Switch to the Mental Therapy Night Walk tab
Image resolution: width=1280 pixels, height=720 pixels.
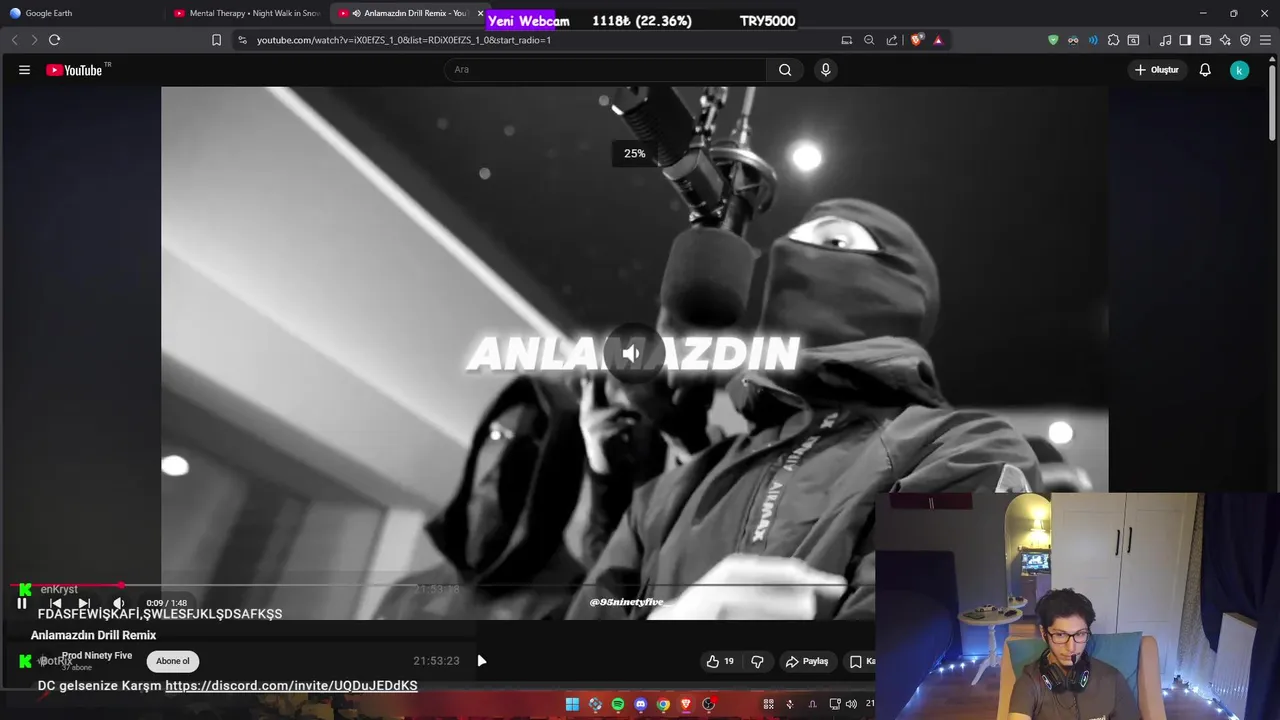click(x=248, y=13)
